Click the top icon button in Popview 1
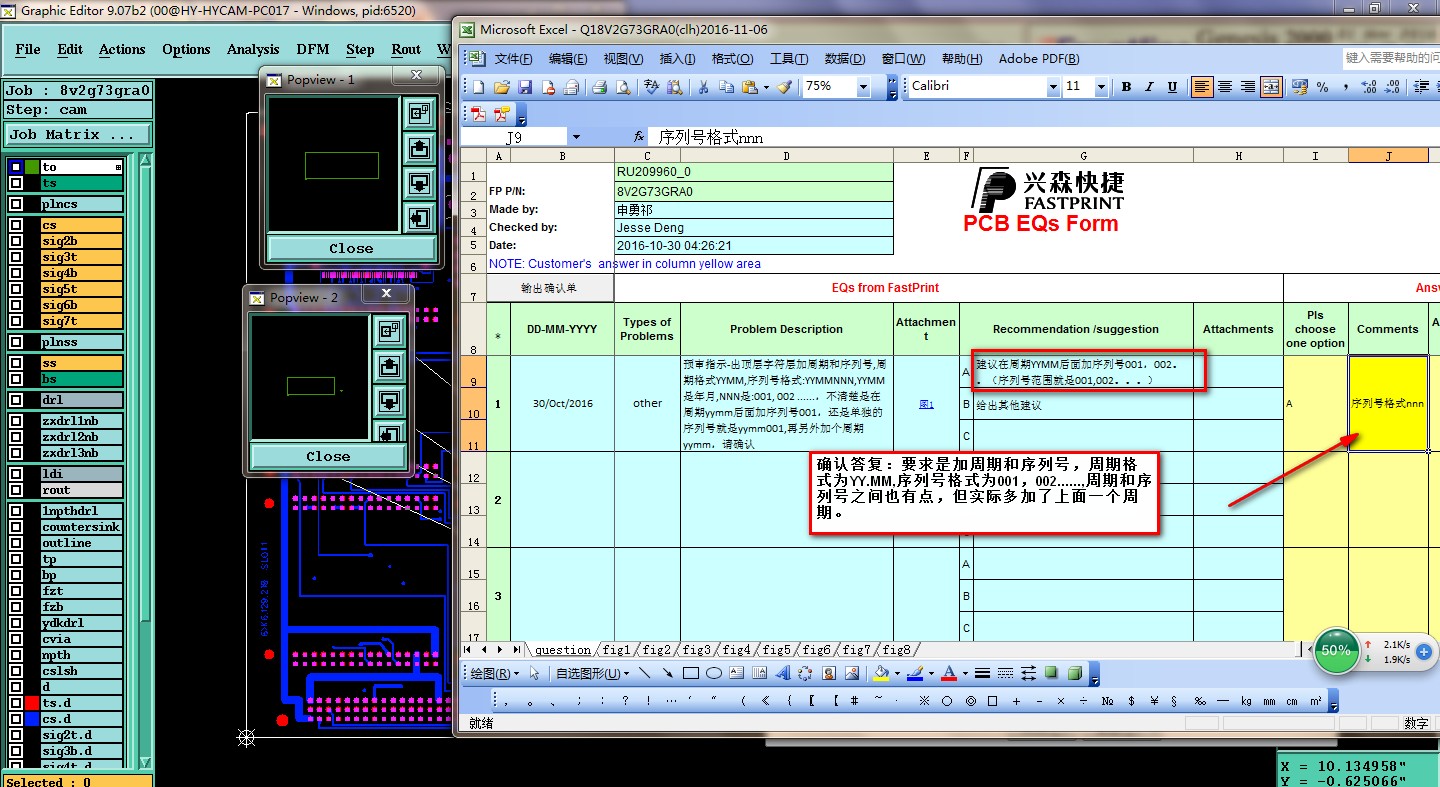This screenshot has height=787, width=1440. coord(418,114)
